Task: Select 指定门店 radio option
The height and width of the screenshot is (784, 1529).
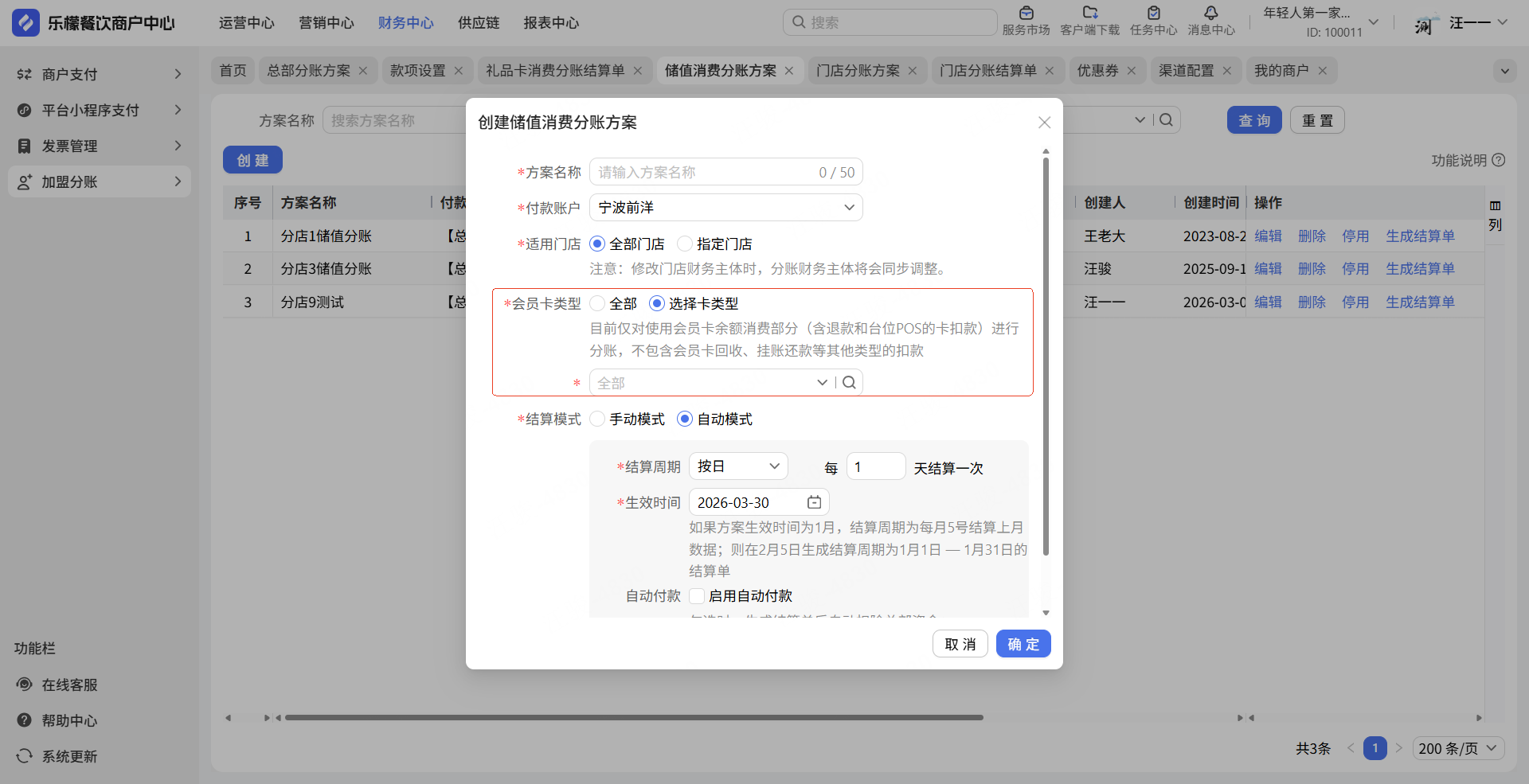Action: [685, 244]
